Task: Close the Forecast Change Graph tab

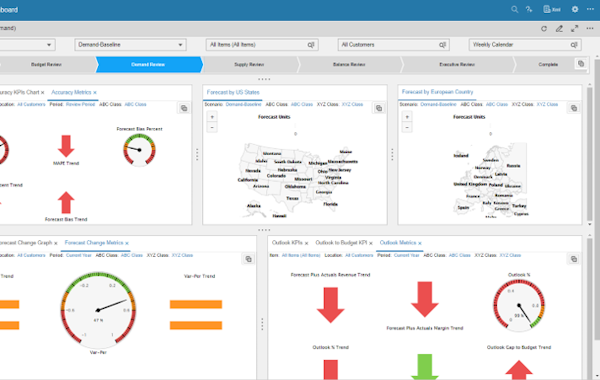Action: pyautogui.click(x=55, y=243)
